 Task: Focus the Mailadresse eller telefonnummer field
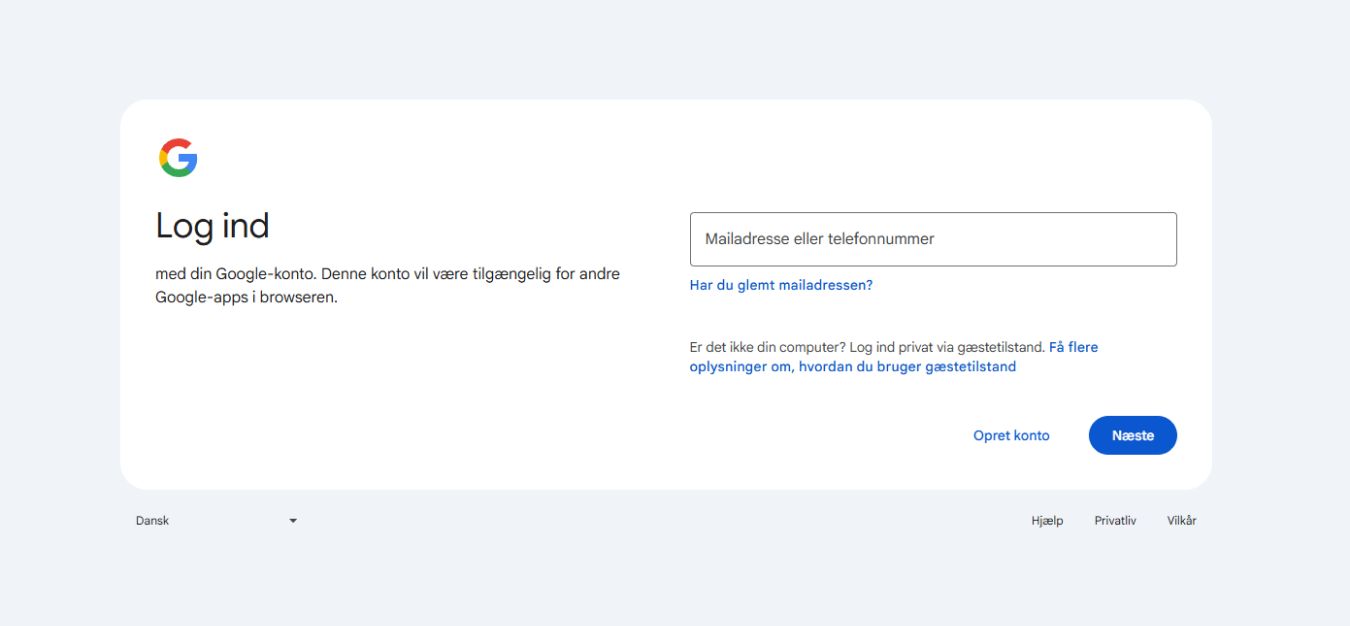point(932,239)
